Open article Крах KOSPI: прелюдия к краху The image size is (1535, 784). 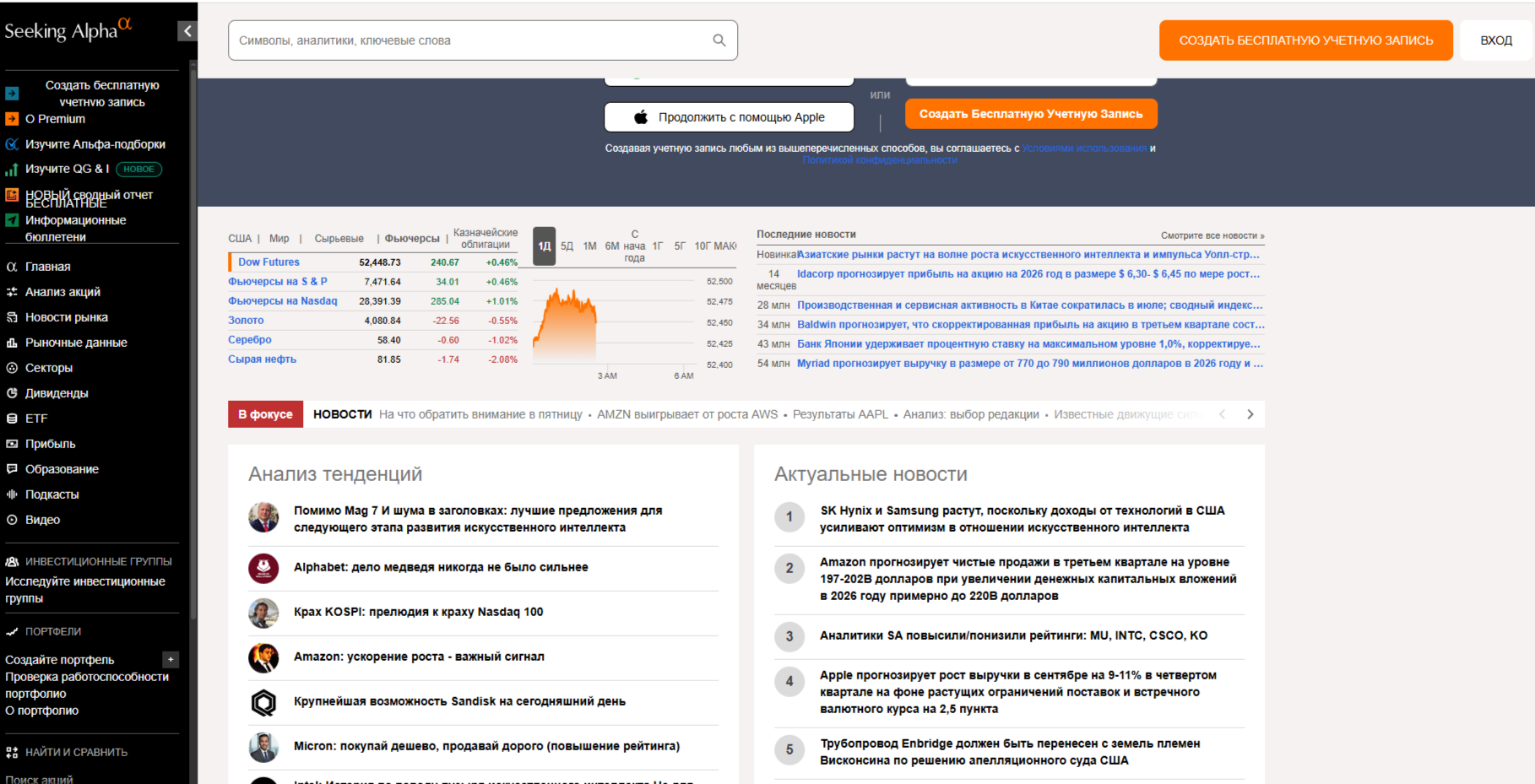pos(419,612)
